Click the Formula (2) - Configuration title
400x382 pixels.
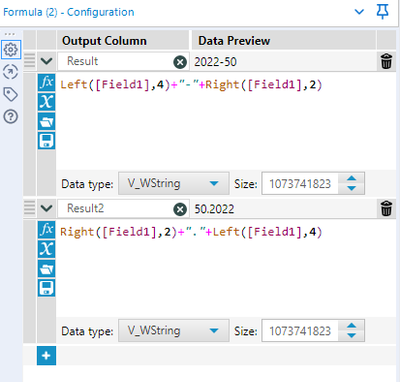tap(69, 12)
